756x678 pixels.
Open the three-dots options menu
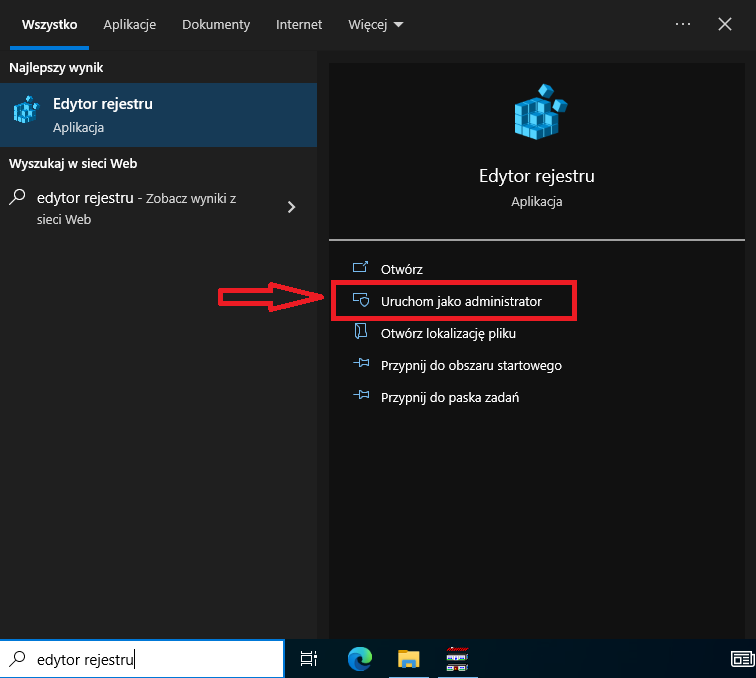click(683, 24)
